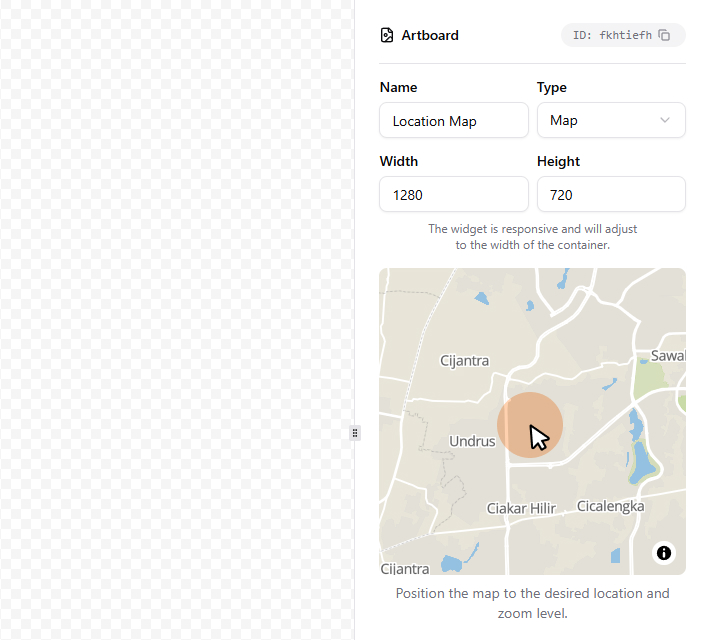Viewport: 710px width, 640px height.
Task: Focus the Name field with Location Map
Action: pos(453,120)
